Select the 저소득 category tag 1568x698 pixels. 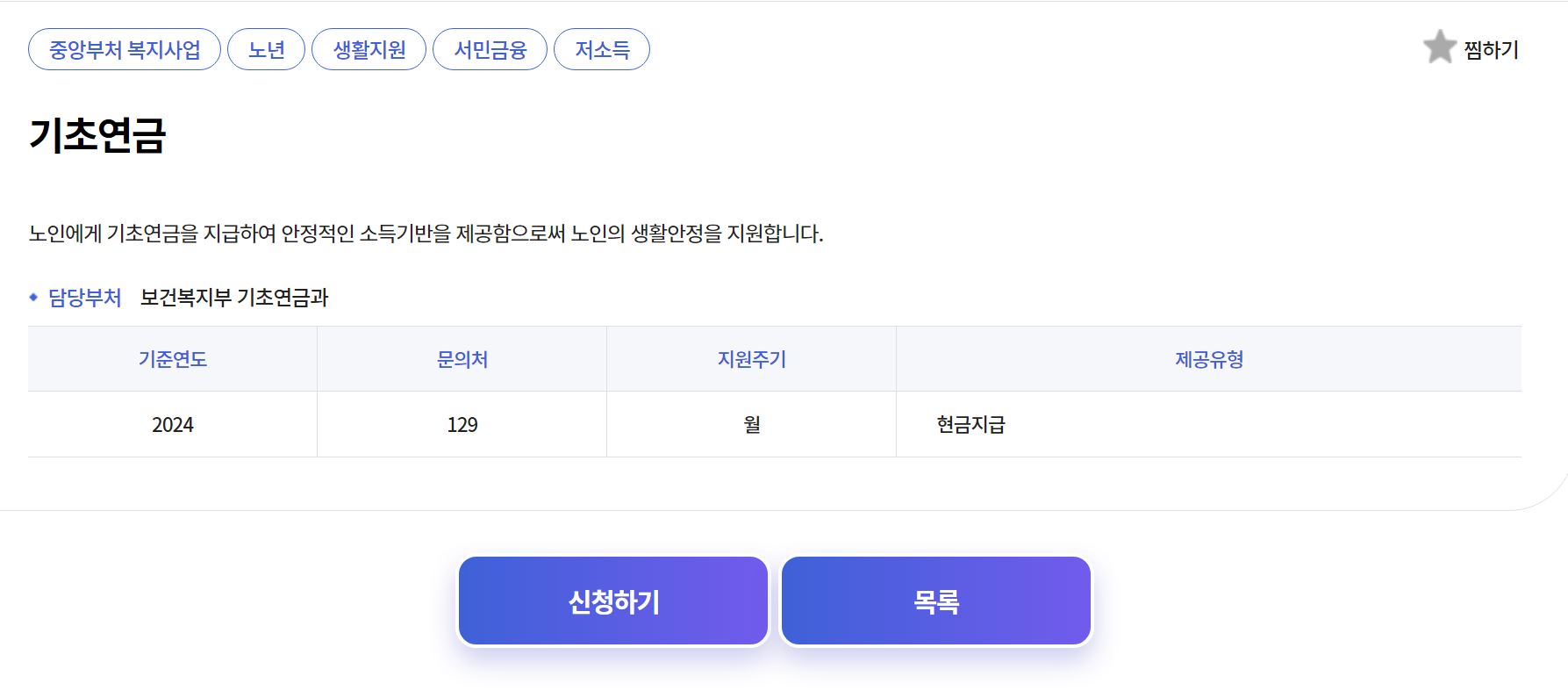601,49
